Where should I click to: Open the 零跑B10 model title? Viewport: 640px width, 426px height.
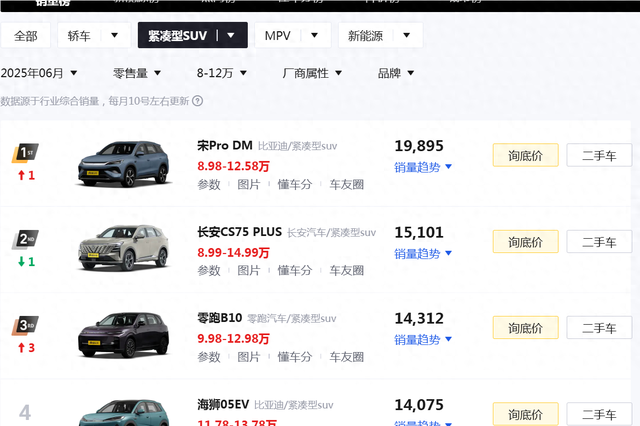pyautogui.click(x=220, y=318)
